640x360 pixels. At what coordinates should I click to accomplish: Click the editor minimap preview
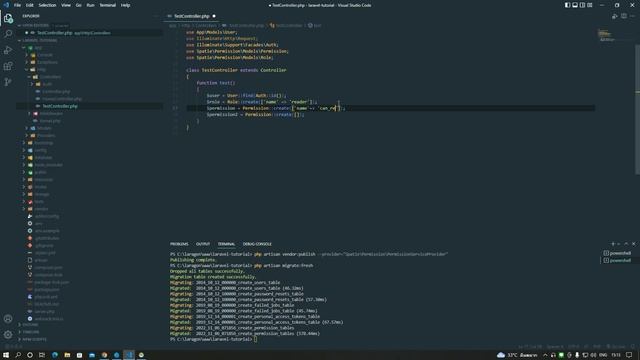coord(607,36)
